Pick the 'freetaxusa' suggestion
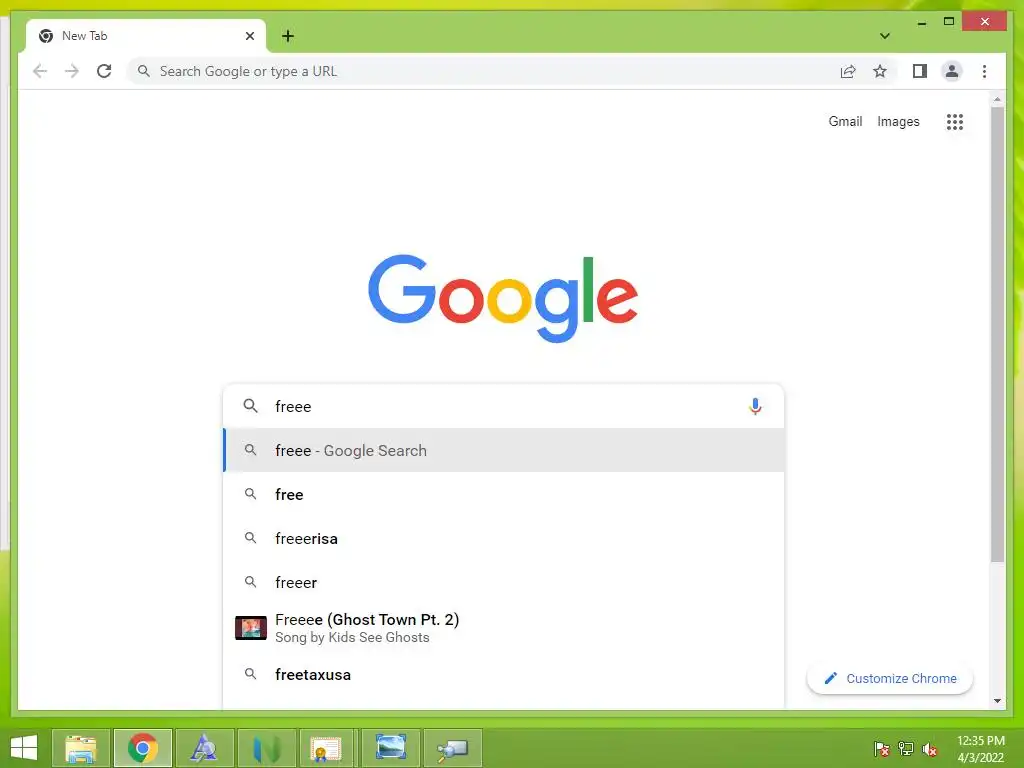The height and width of the screenshot is (768, 1024). coord(503,674)
